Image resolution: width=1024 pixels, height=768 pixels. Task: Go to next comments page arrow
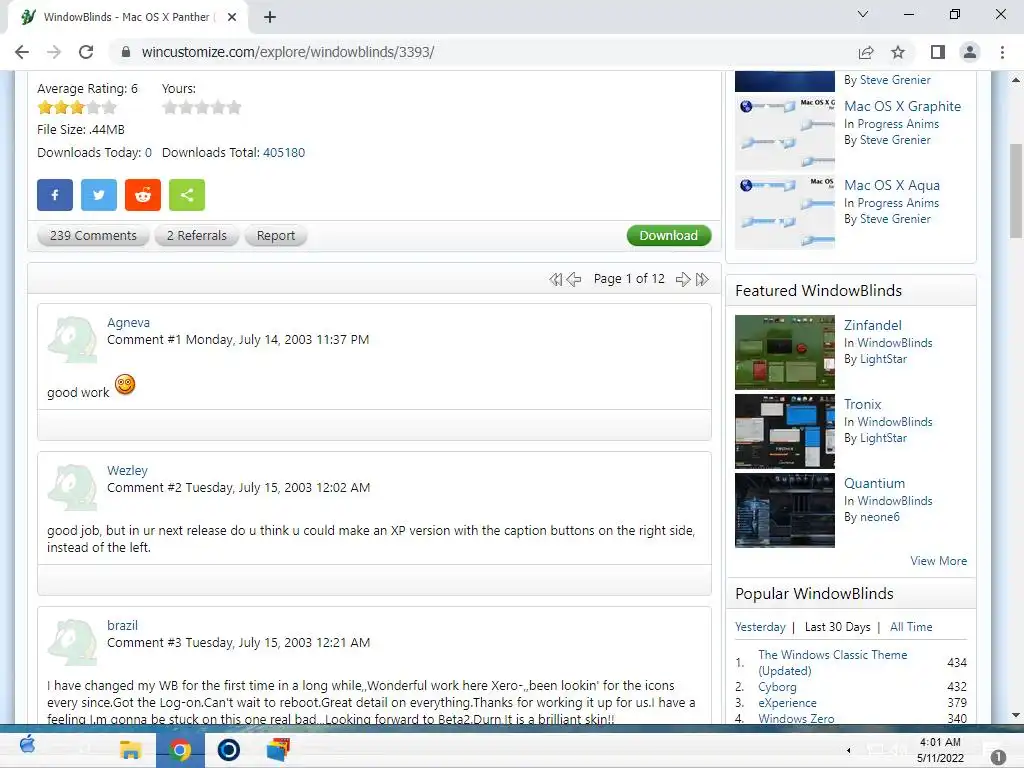[x=683, y=280]
